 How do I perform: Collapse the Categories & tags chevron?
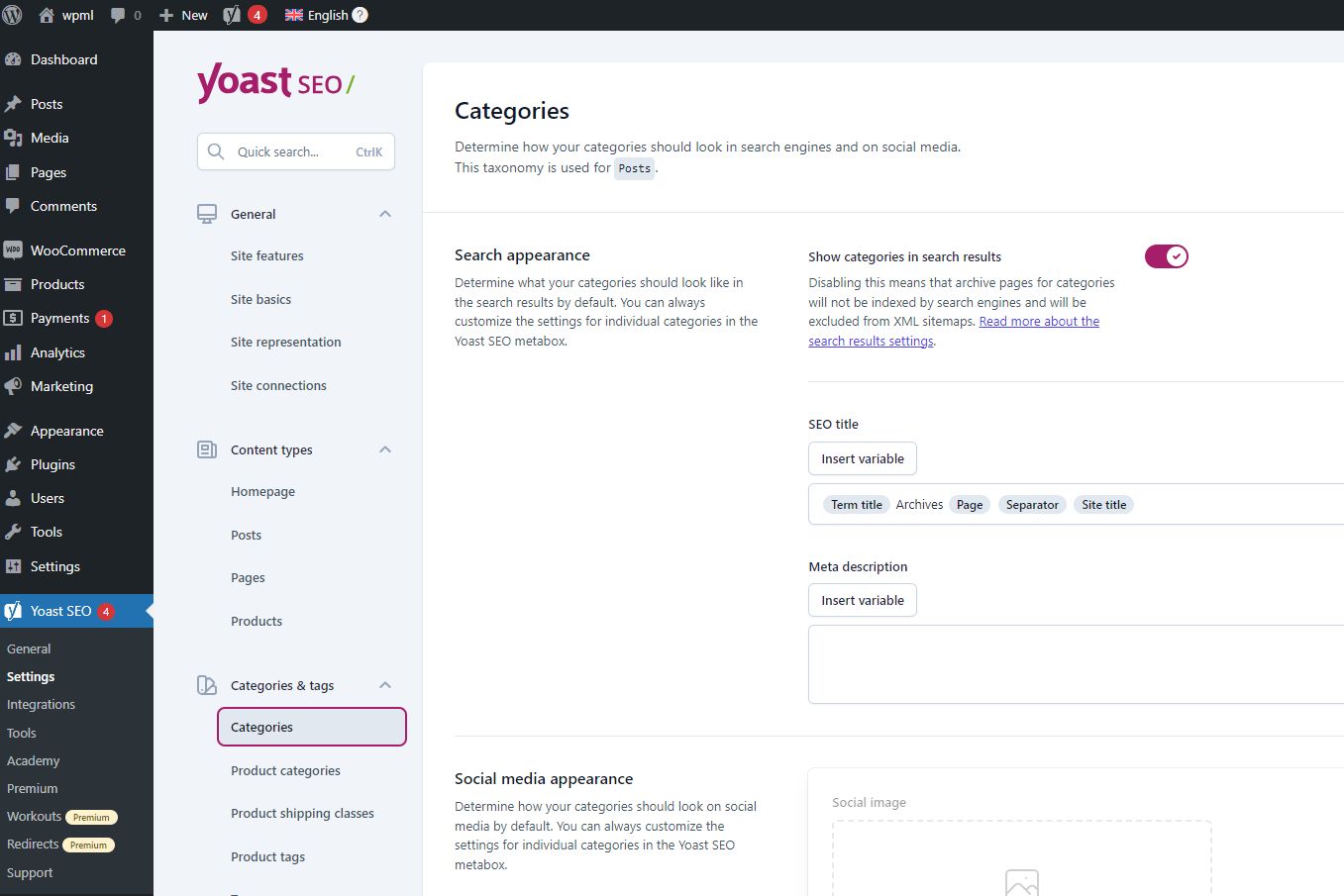tap(385, 685)
